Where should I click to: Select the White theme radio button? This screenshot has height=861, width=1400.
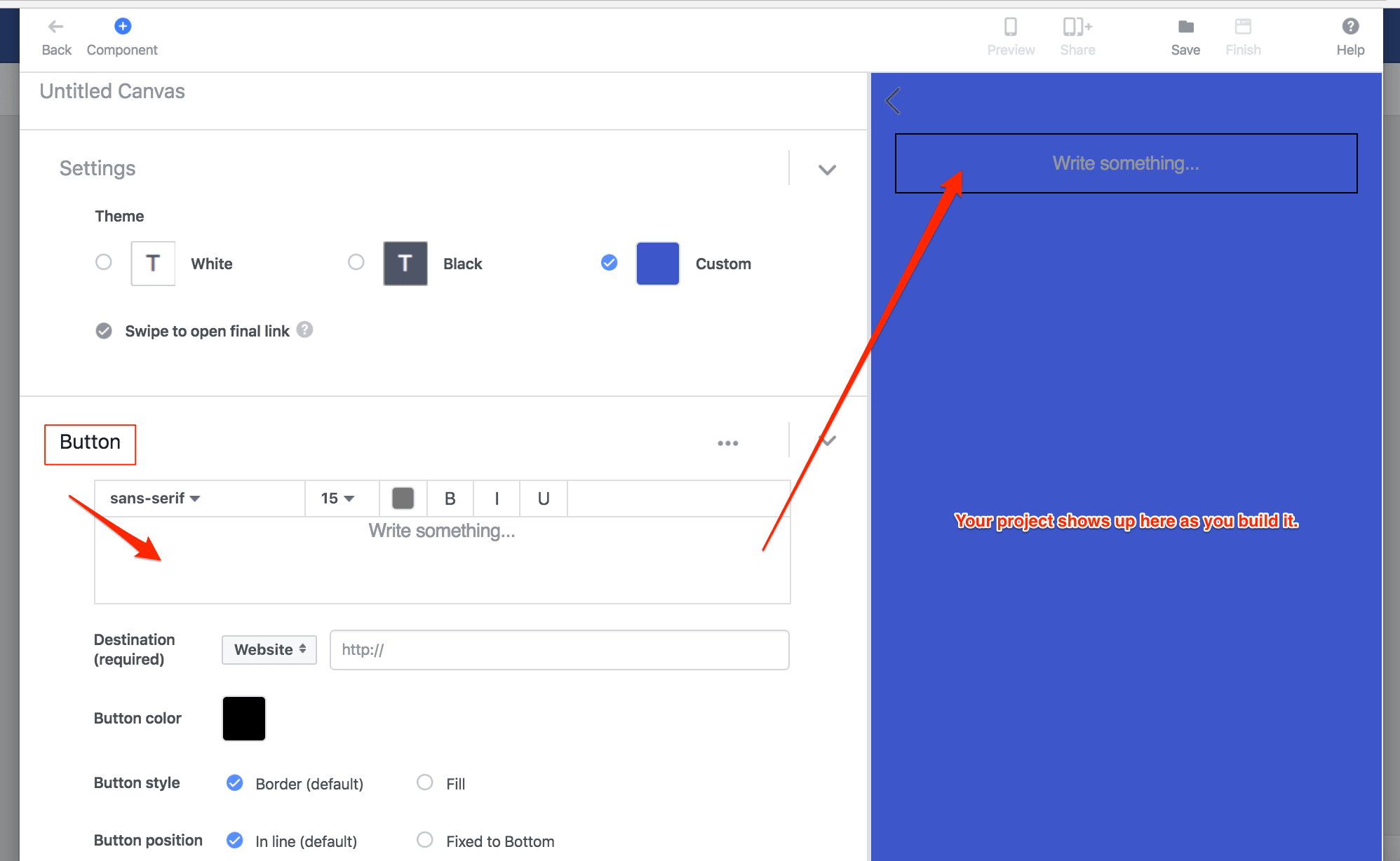(104, 262)
